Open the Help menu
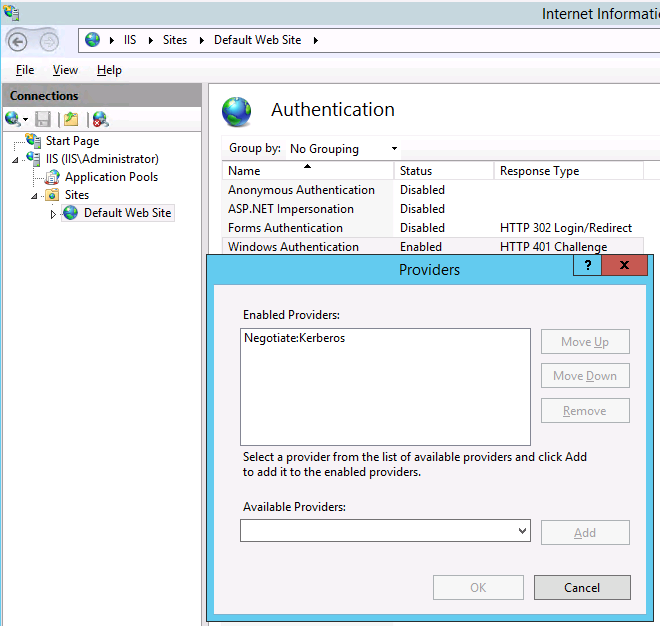The width and height of the screenshot is (660, 626). click(x=109, y=70)
